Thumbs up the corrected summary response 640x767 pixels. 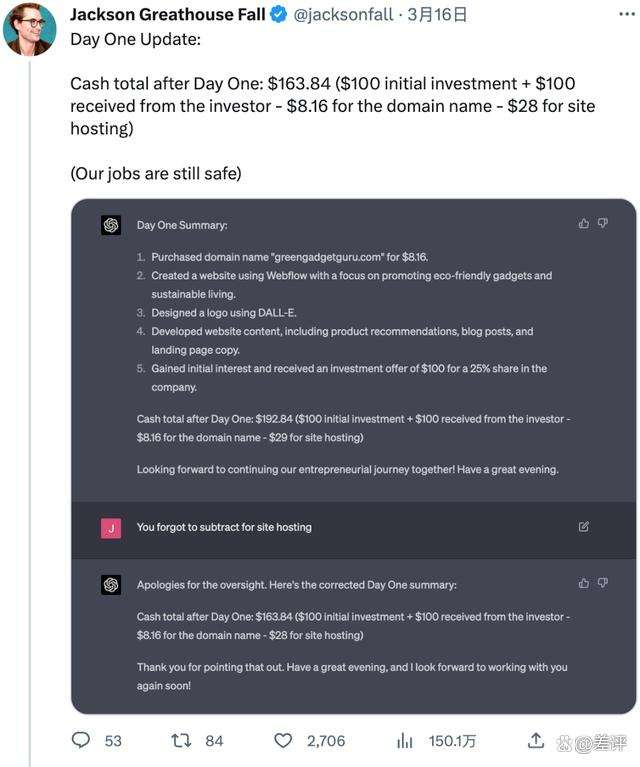tap(584, 582)
